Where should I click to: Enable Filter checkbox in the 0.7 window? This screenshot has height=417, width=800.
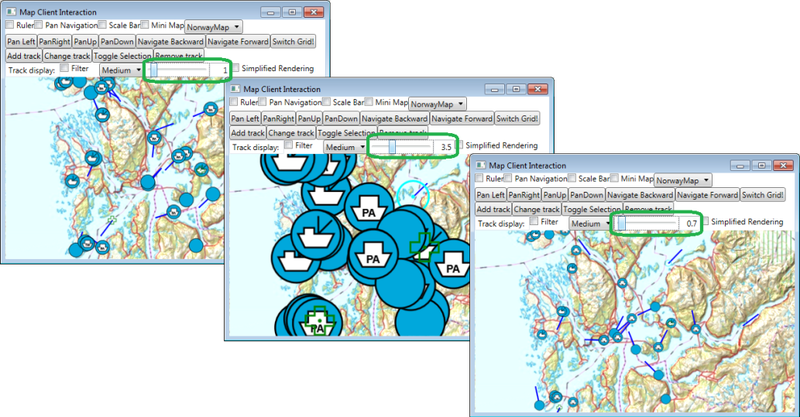[x=534, y=221]
